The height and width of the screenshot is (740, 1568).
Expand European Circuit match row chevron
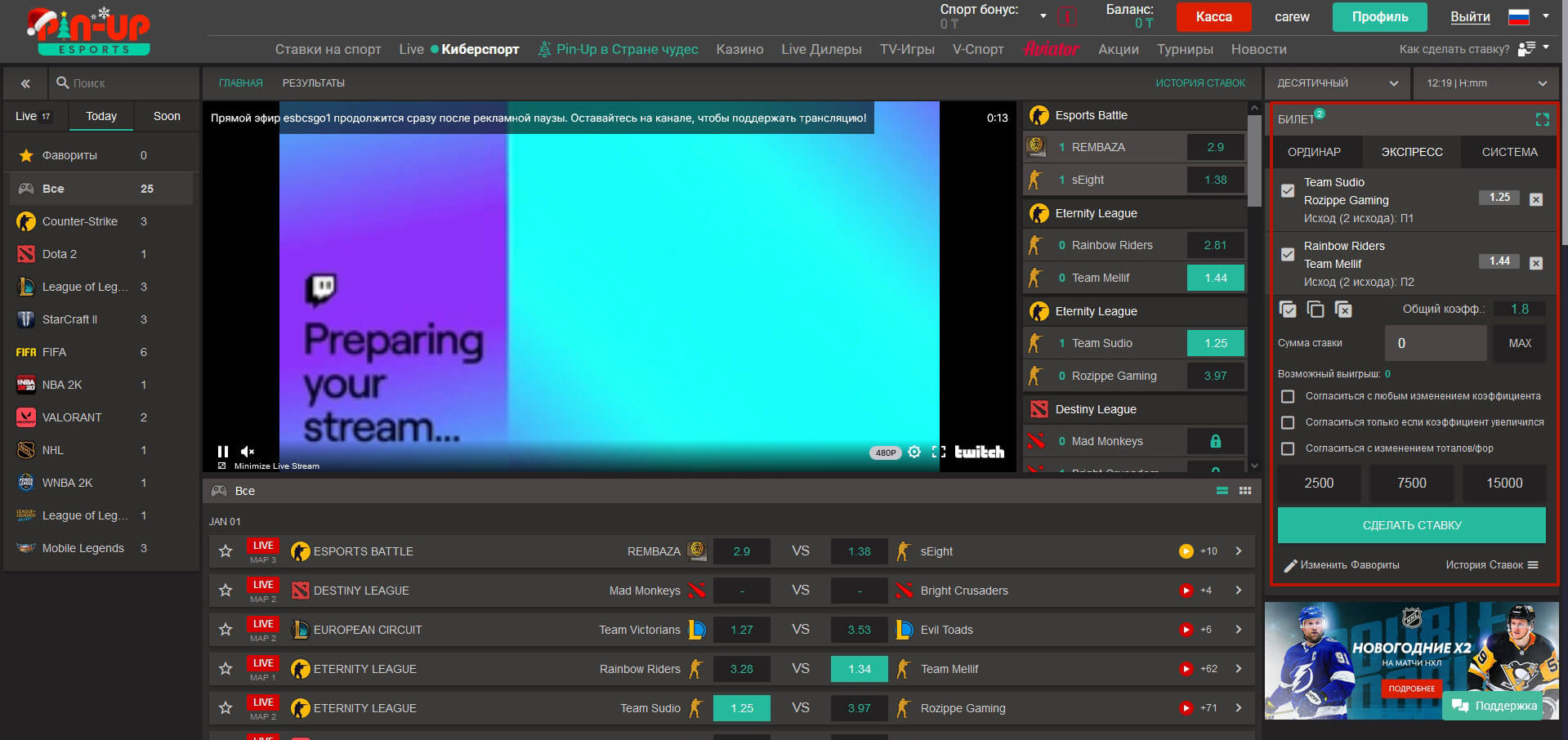tap(1239, 630)
